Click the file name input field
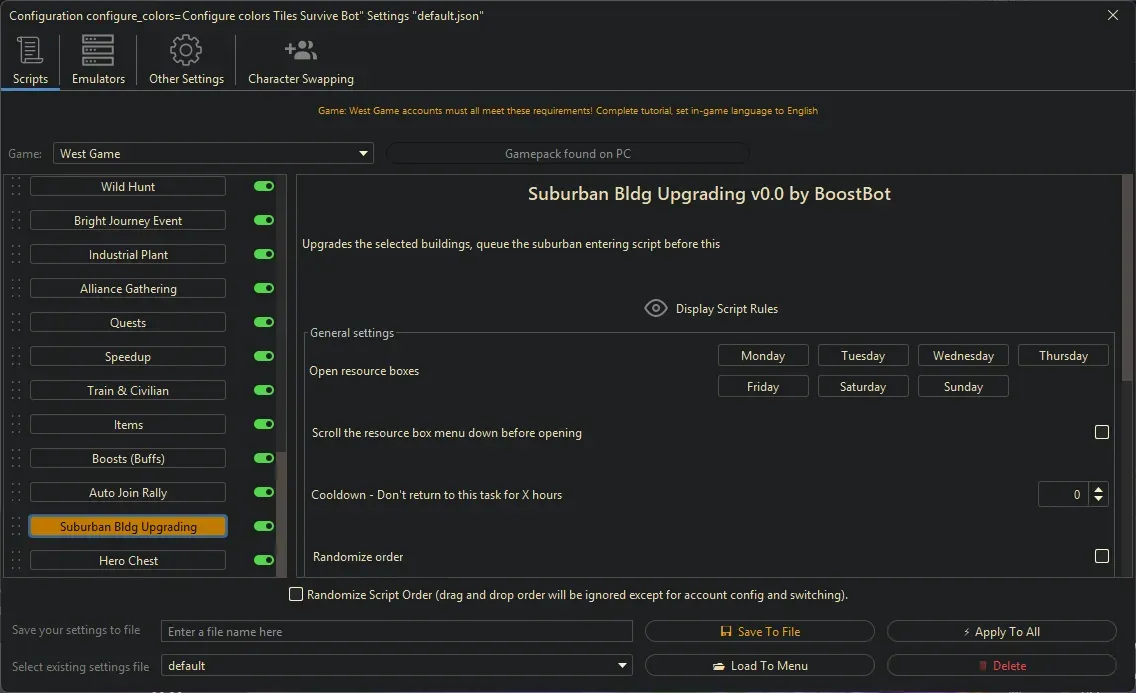The width and height of the screenshot is (1136, 693). click(x=397, y=631)
